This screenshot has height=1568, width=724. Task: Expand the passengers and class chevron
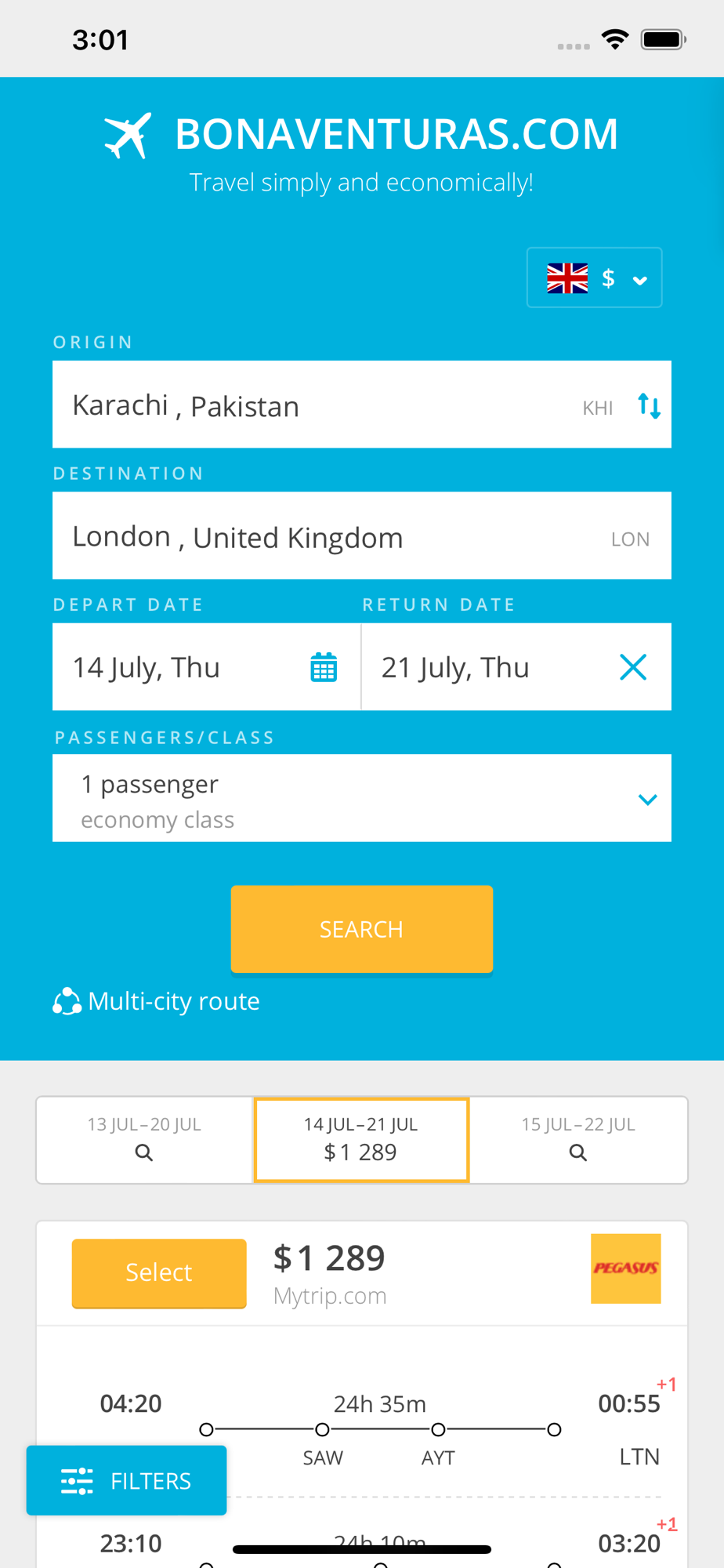point(647,799)
